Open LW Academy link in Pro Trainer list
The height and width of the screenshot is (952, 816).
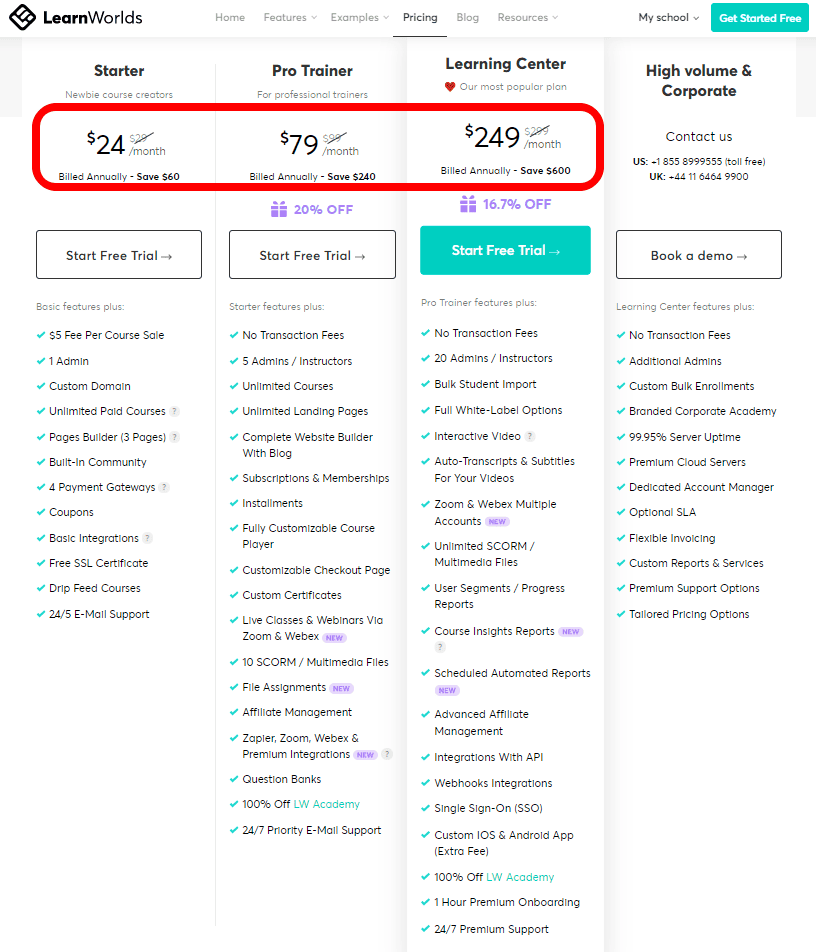(x=327, y=804)
